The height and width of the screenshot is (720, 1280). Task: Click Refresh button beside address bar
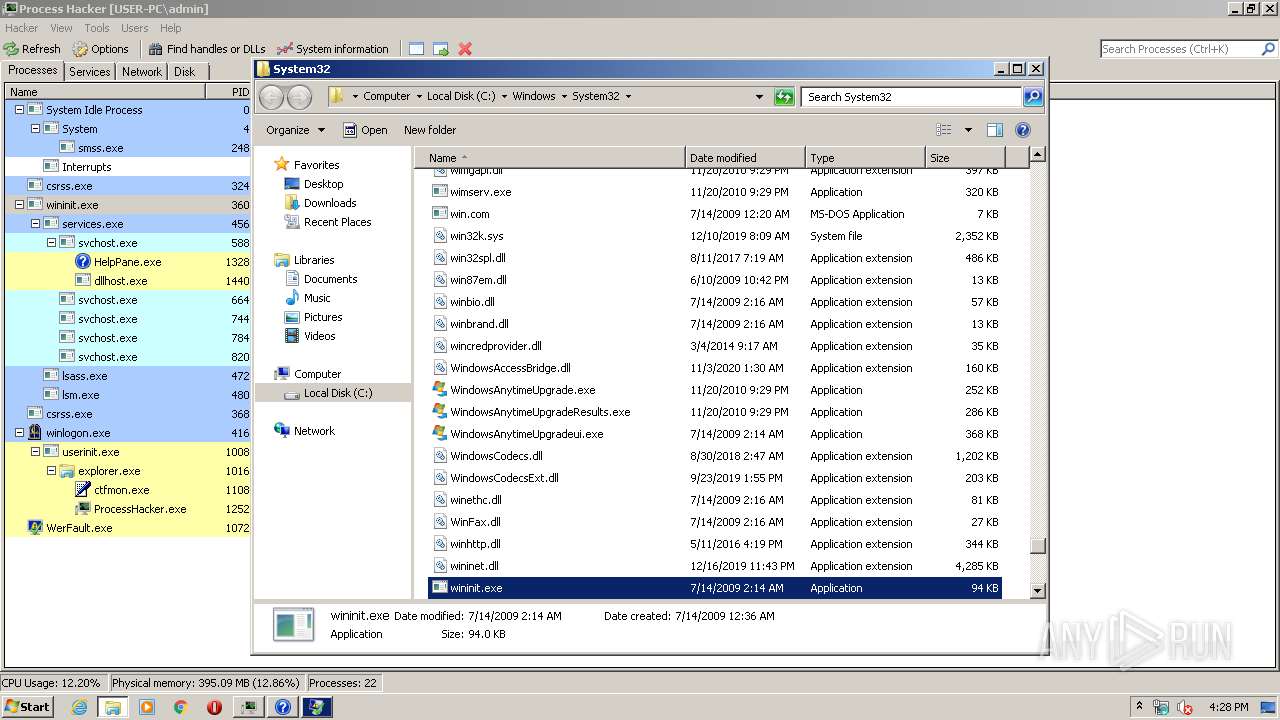click(784, 97)
